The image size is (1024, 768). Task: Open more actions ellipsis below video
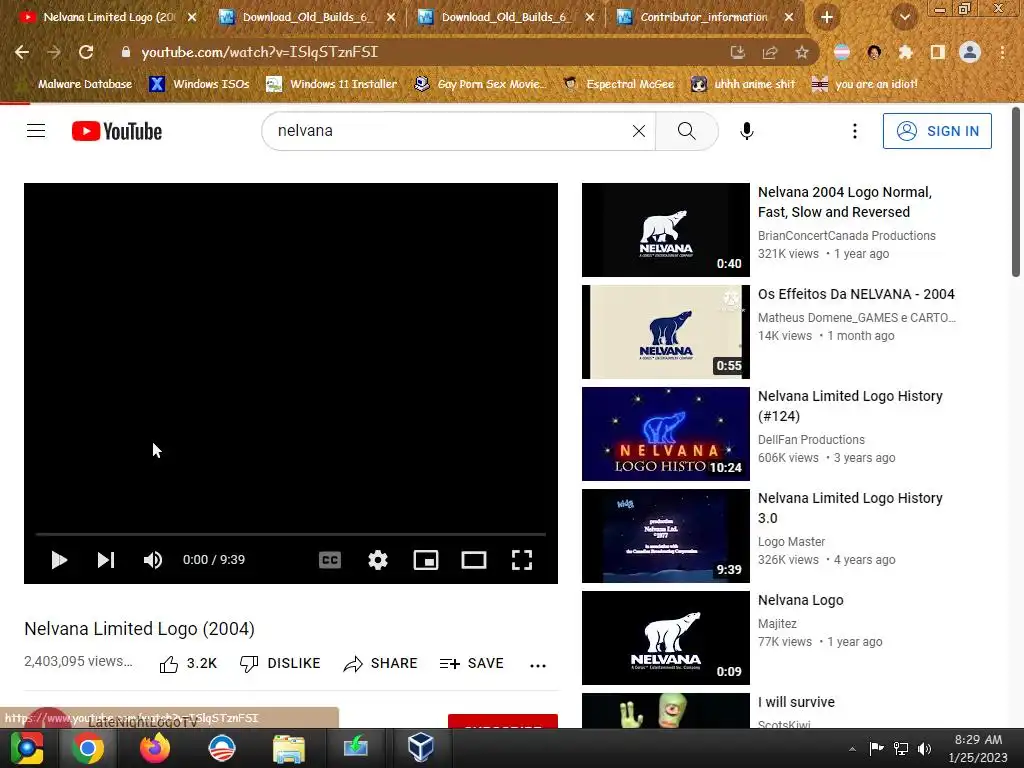click(537, 665)
